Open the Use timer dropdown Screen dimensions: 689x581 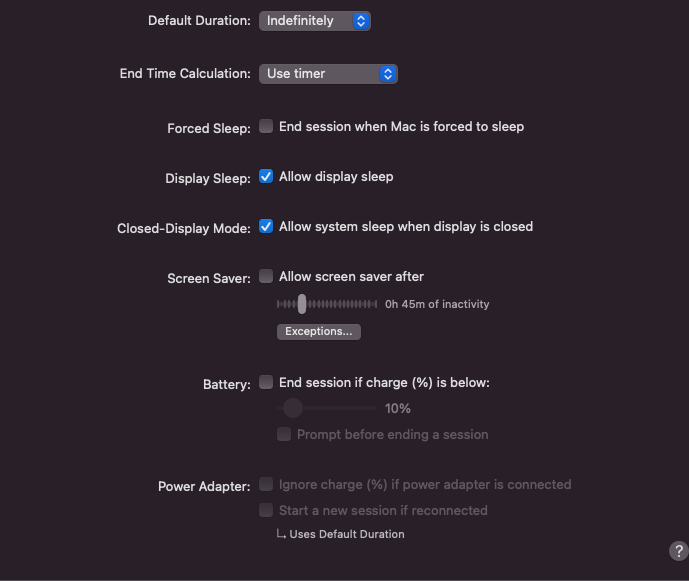[328, 74]
